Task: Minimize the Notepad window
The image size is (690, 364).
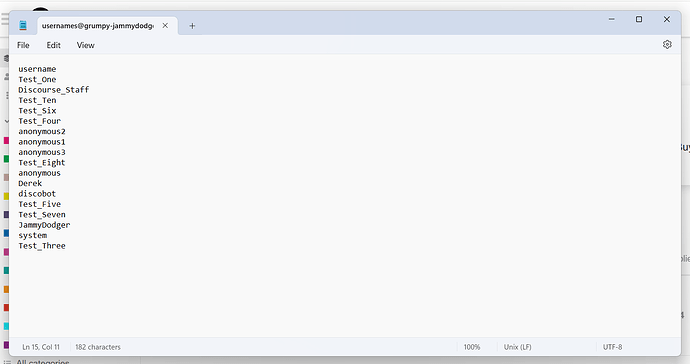Action: click(x=612, y=19)
